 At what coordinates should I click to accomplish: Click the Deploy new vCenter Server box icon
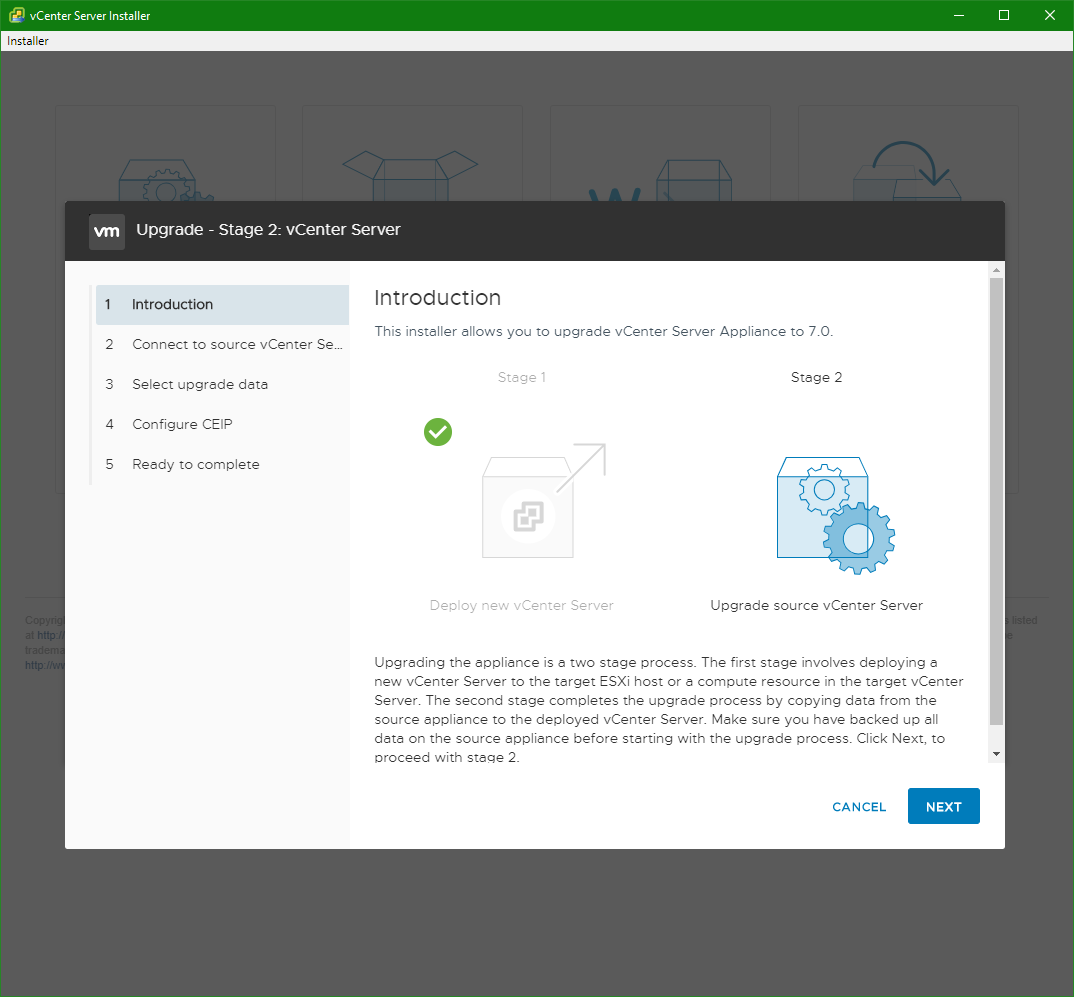[x=544, y=501]
